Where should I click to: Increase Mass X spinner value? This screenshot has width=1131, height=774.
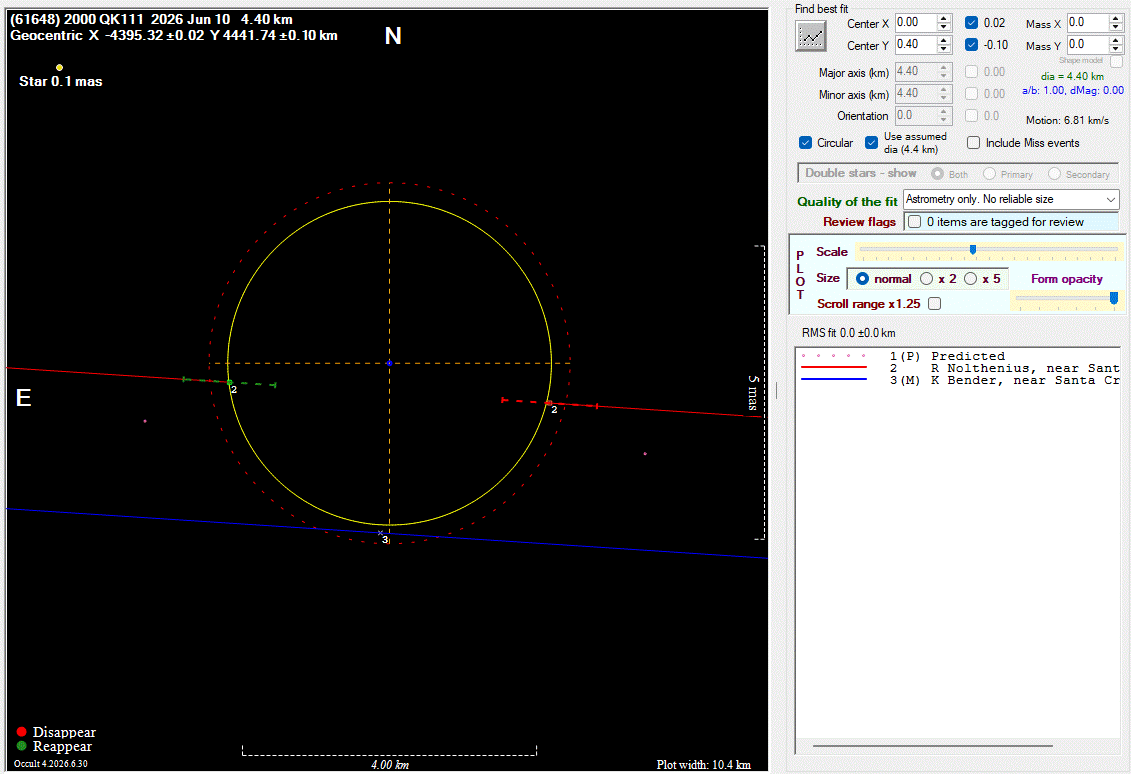(1115, 19)
